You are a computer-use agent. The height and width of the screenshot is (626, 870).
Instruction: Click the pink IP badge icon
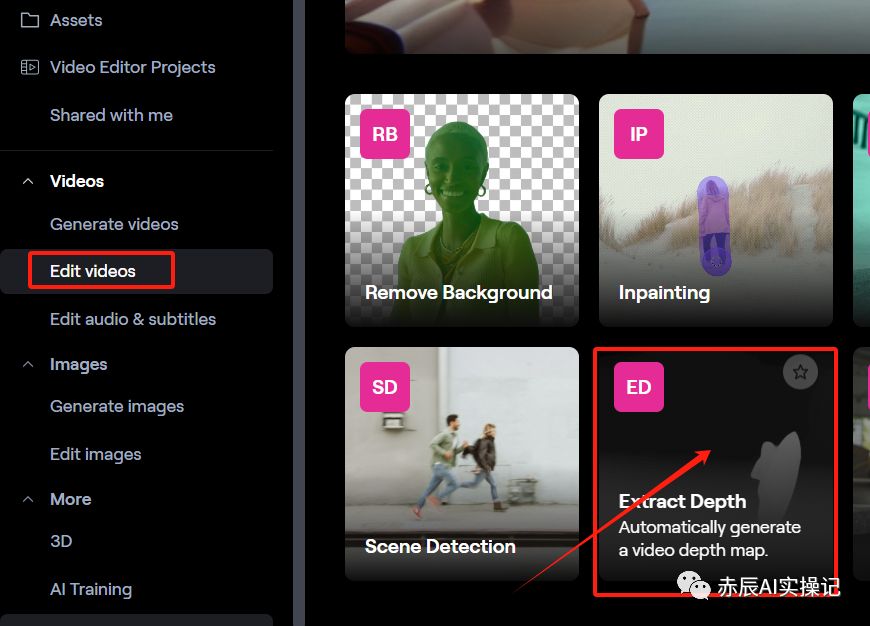[x=639, y=134]
